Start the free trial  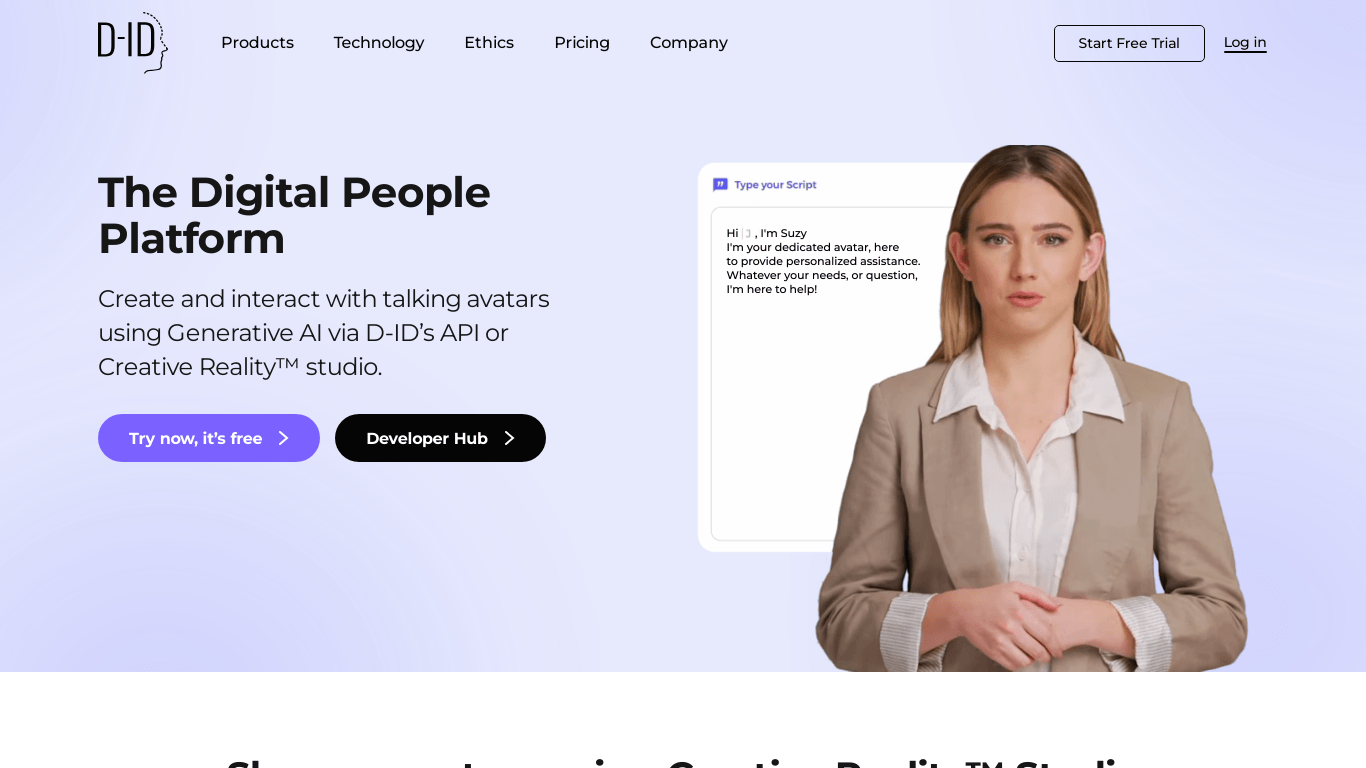[1129, 43]
